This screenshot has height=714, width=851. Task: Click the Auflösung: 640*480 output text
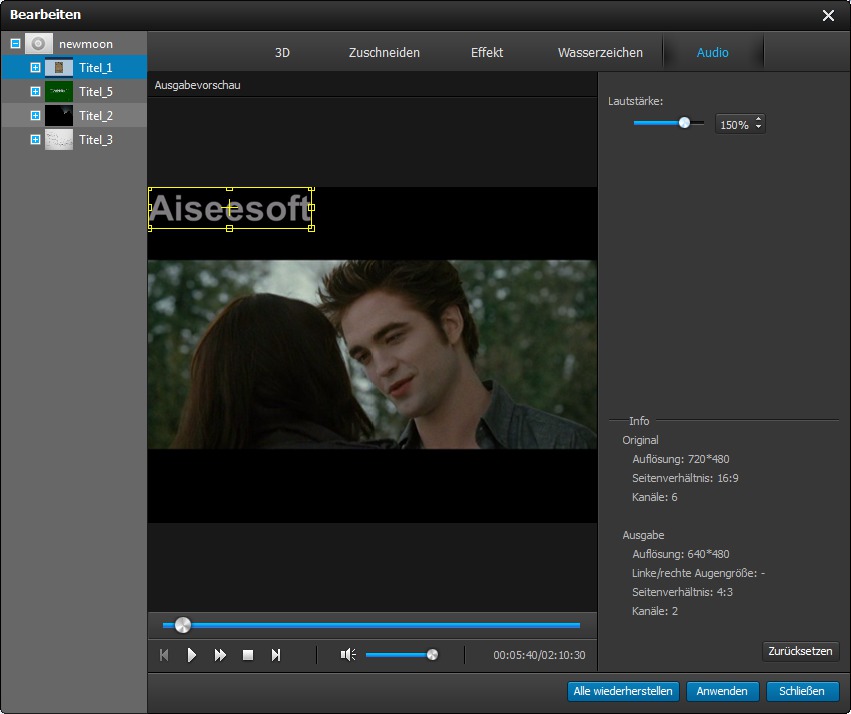pos(681,554)
